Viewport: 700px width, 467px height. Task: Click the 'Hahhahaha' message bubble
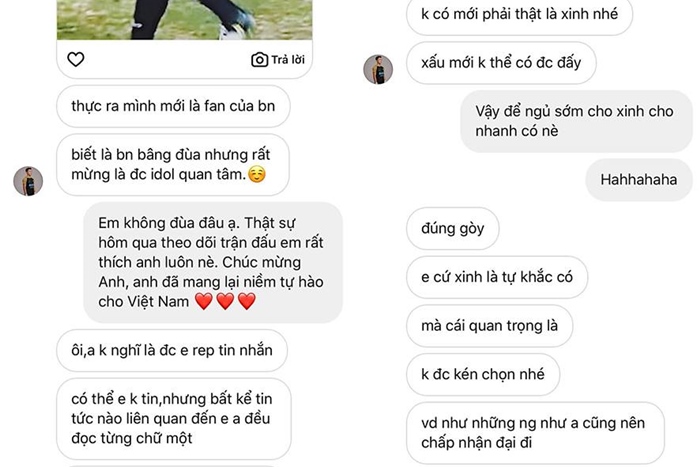coord(639,180)
